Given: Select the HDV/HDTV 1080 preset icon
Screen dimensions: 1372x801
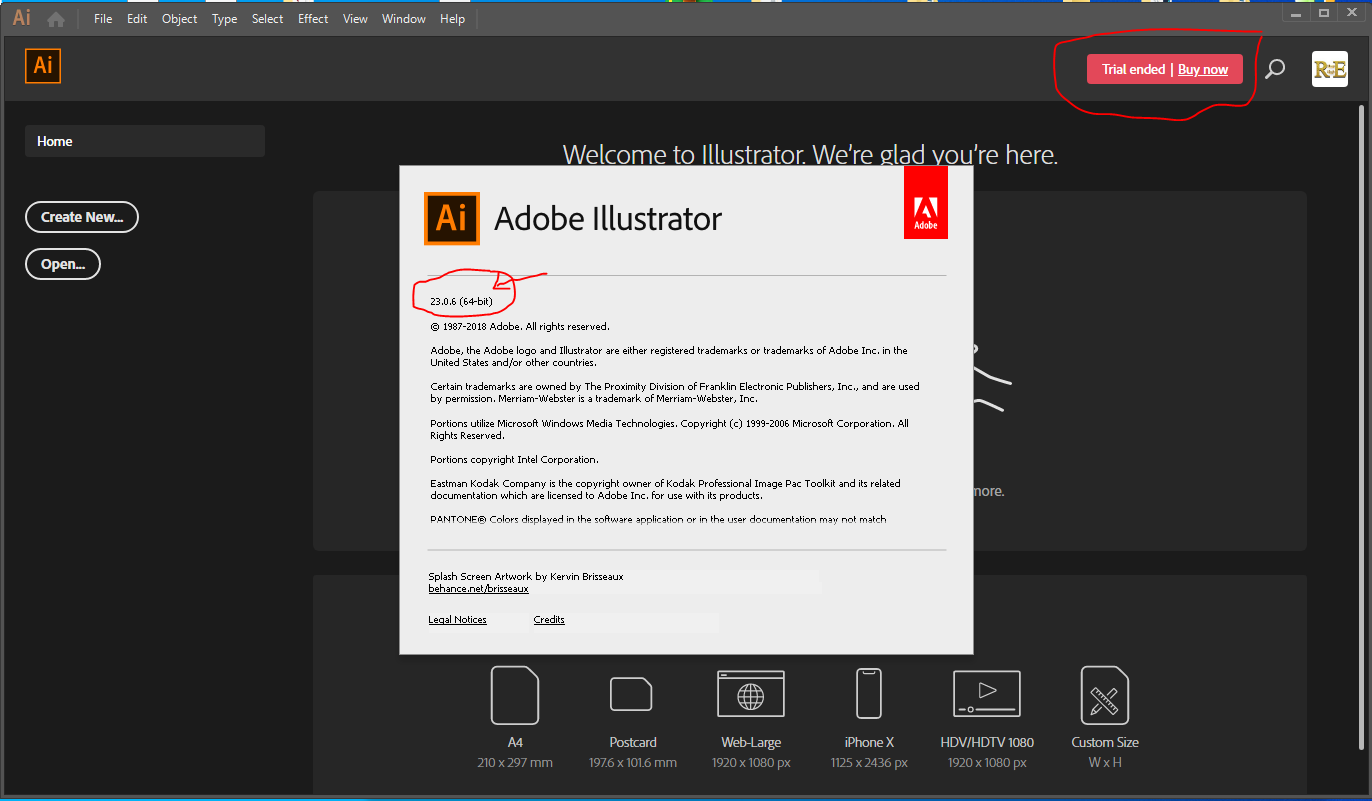Looking at the screenshot, I should 987,694.
